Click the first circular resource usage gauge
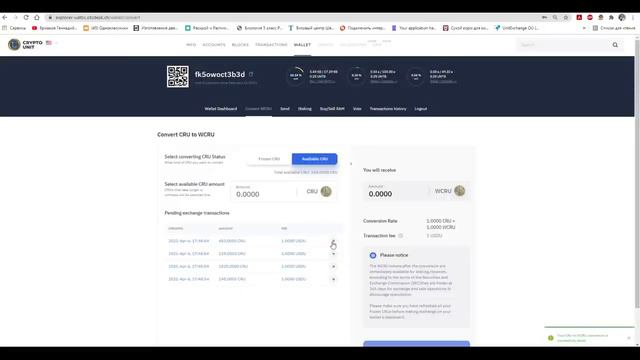The width and height of the screenshot is (640, 360). 296,76
